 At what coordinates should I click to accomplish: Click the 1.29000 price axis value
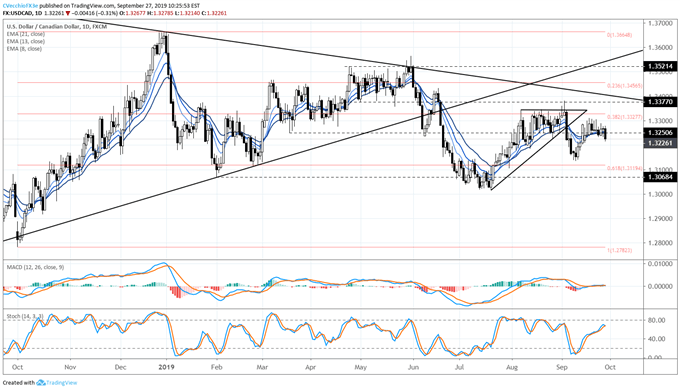point(661,219)
